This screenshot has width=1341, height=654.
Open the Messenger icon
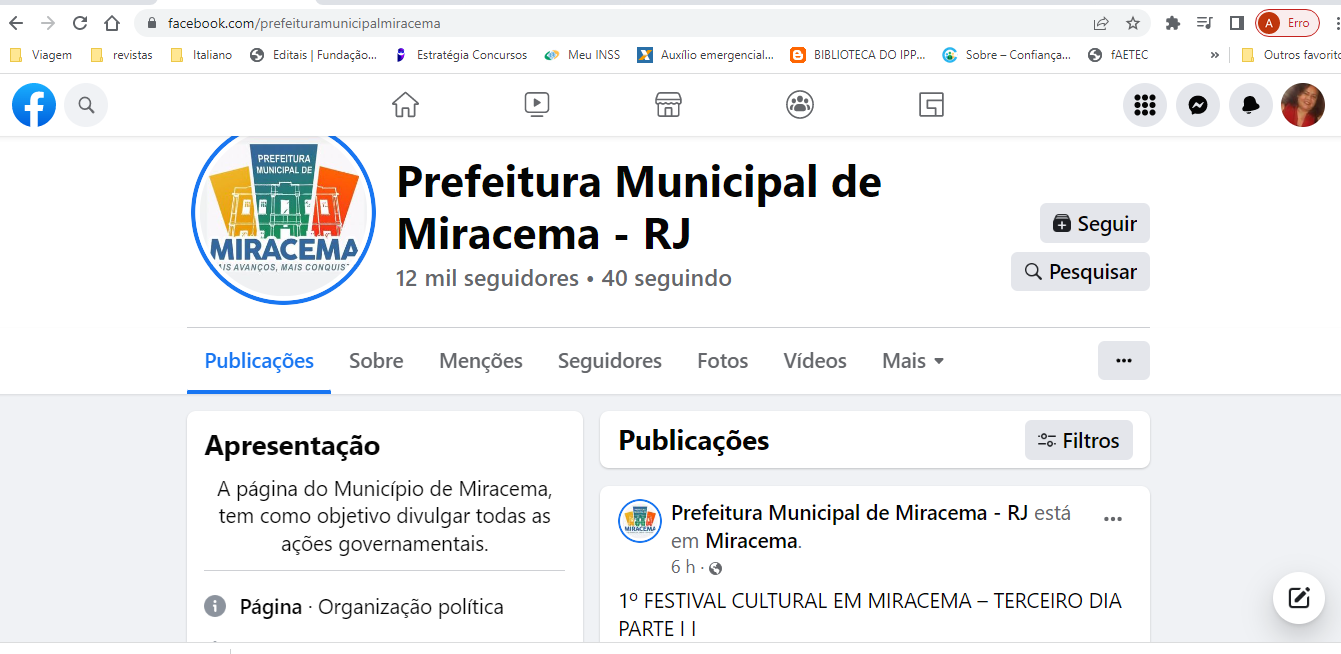[1198, 105]
